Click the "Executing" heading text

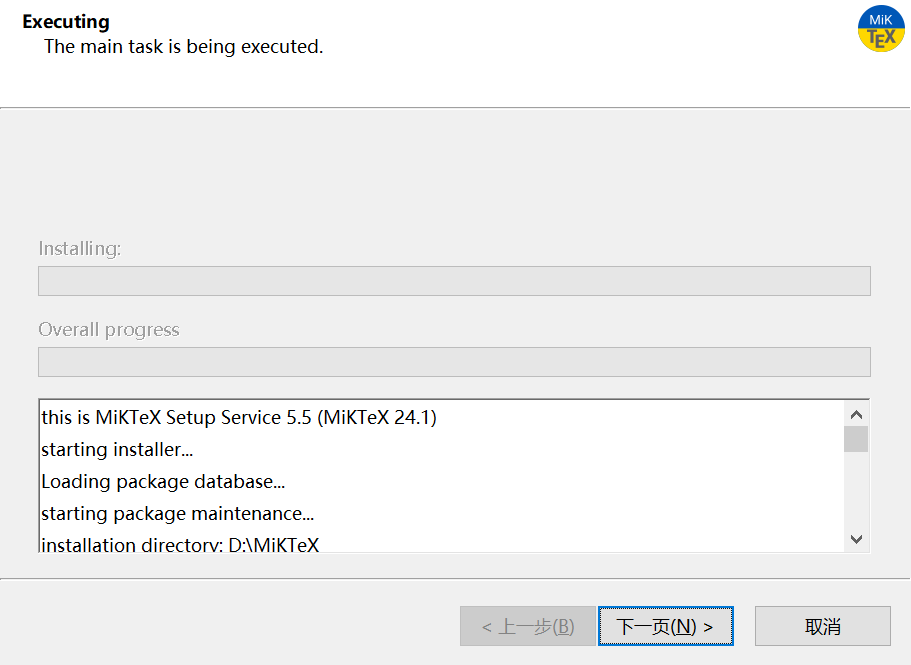[x=66, y=21]
